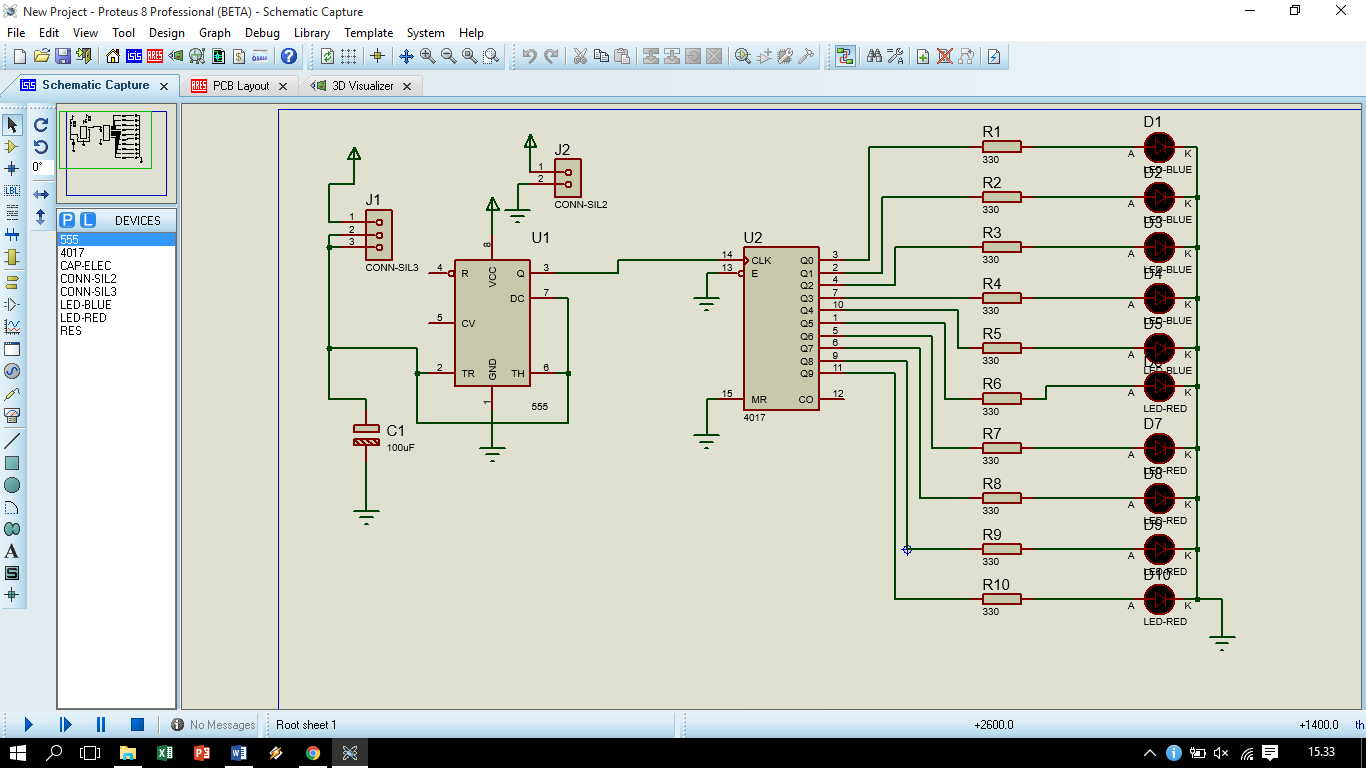Viewport: 1366px width, 768px height.
Task: Select 4017 in the DEVICES list
Action: click(116, 253)
